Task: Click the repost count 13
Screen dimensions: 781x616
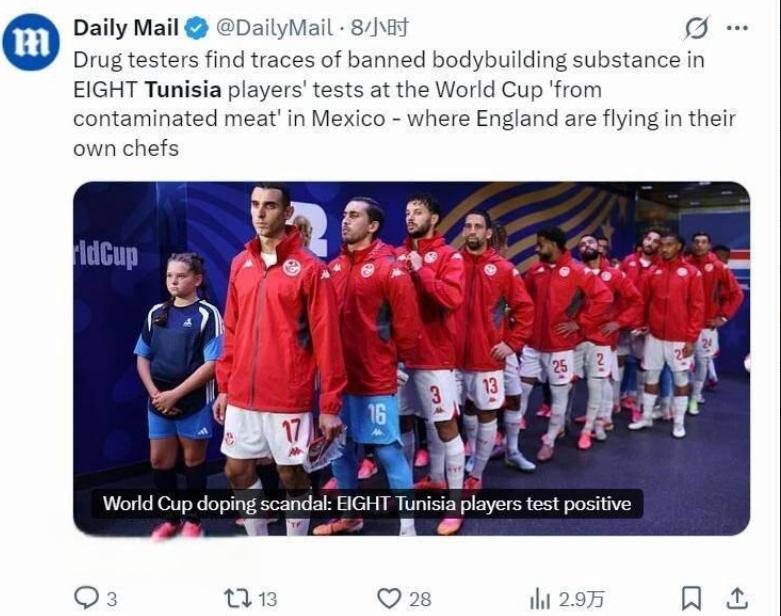Action: 267,599
